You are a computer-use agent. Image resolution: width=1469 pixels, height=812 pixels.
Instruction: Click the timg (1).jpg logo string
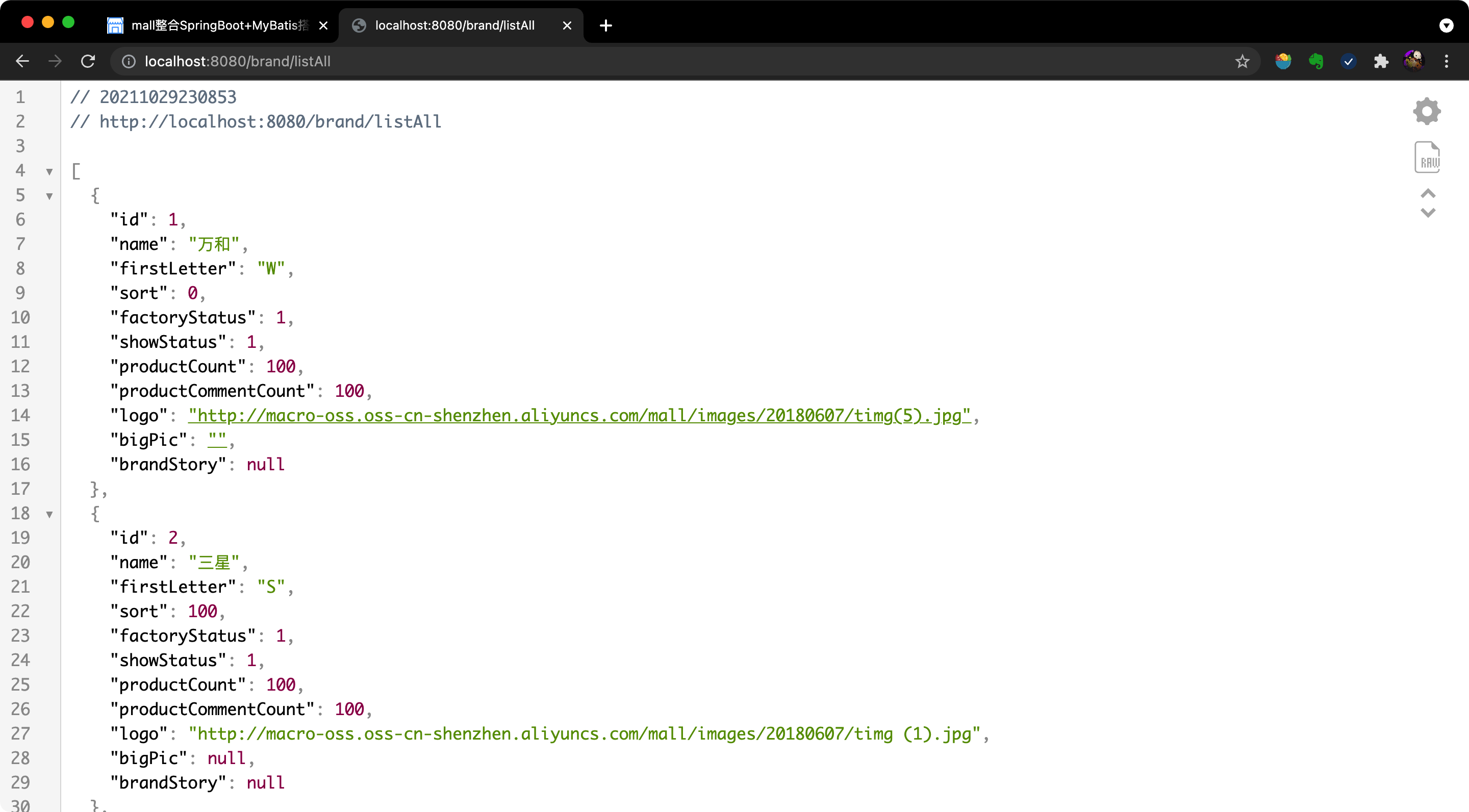point(584,734)
